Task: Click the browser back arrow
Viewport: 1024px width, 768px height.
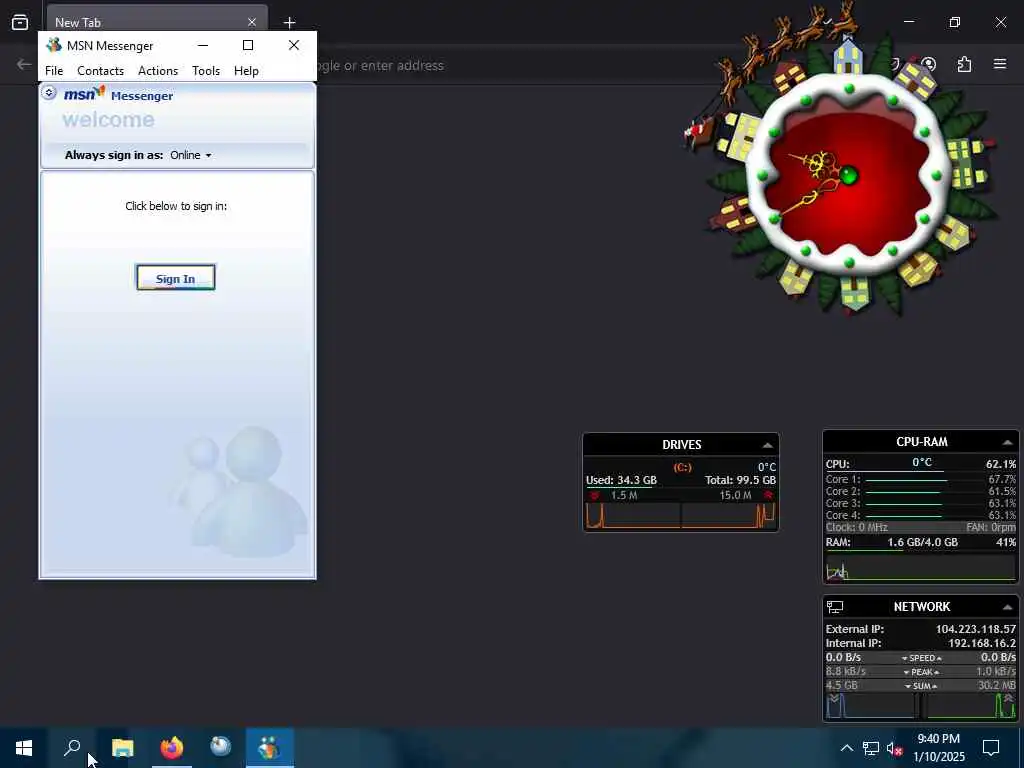Action: point(24,65)
